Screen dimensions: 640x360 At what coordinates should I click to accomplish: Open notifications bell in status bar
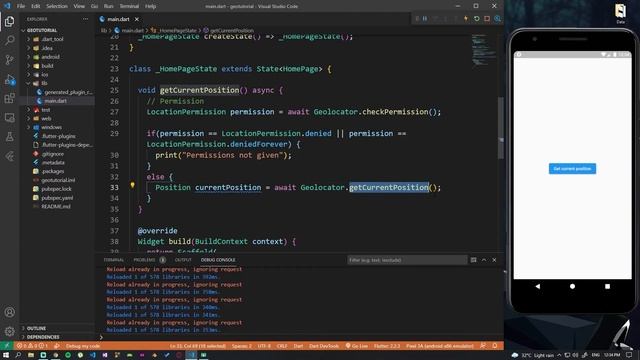point(495,346)
